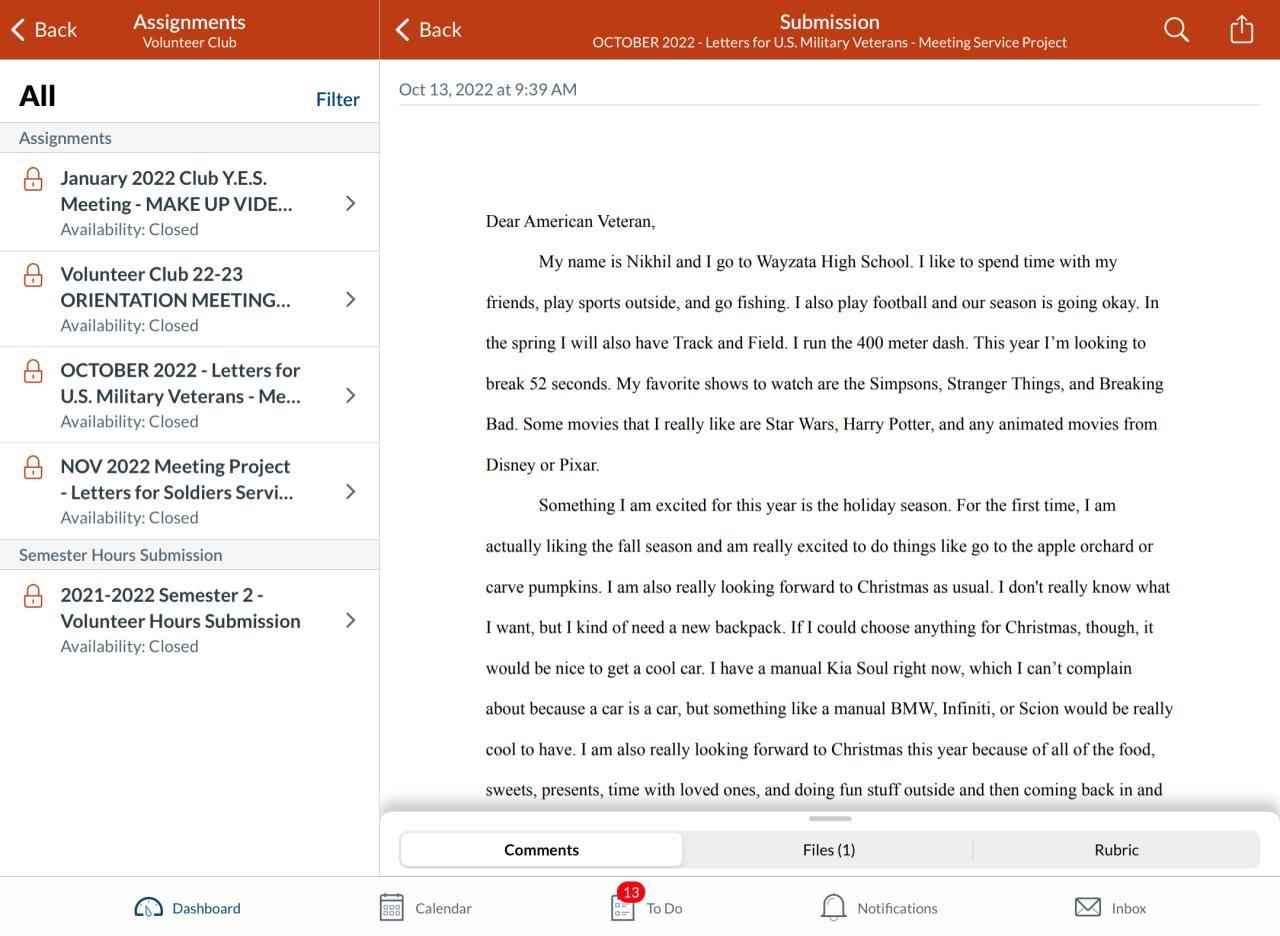Open Notifications bell in bottom bar
The width and height of the screenshot is (1280, 936).
[878, 908]
